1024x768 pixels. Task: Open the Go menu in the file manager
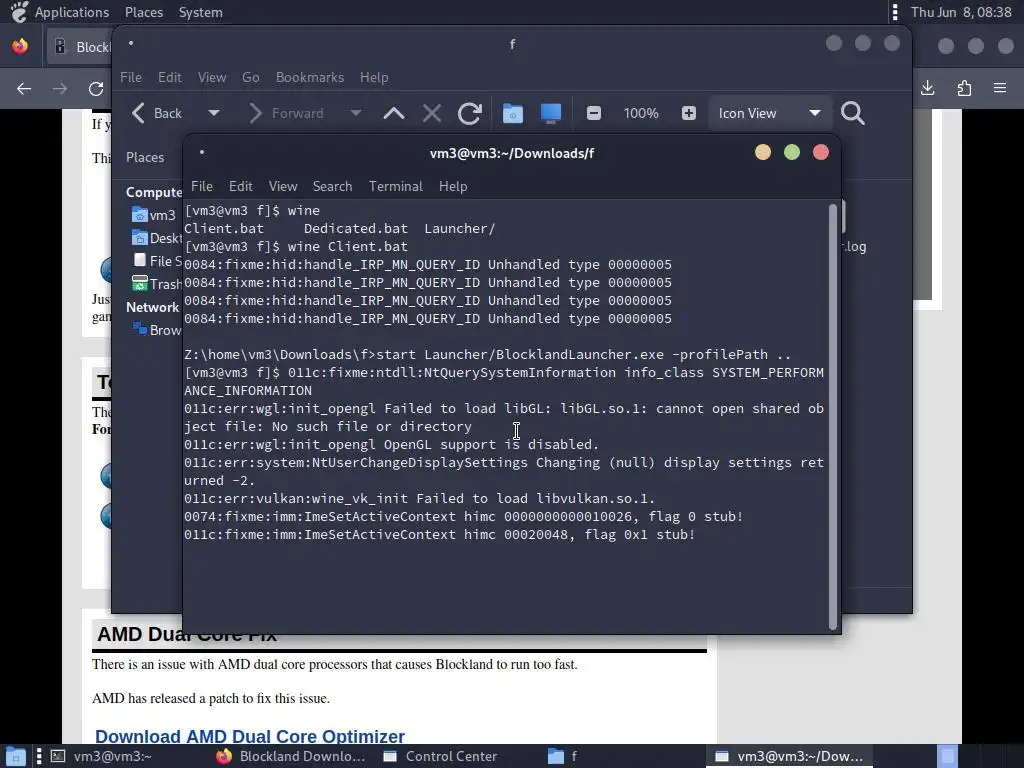click(x=251, y=77)
